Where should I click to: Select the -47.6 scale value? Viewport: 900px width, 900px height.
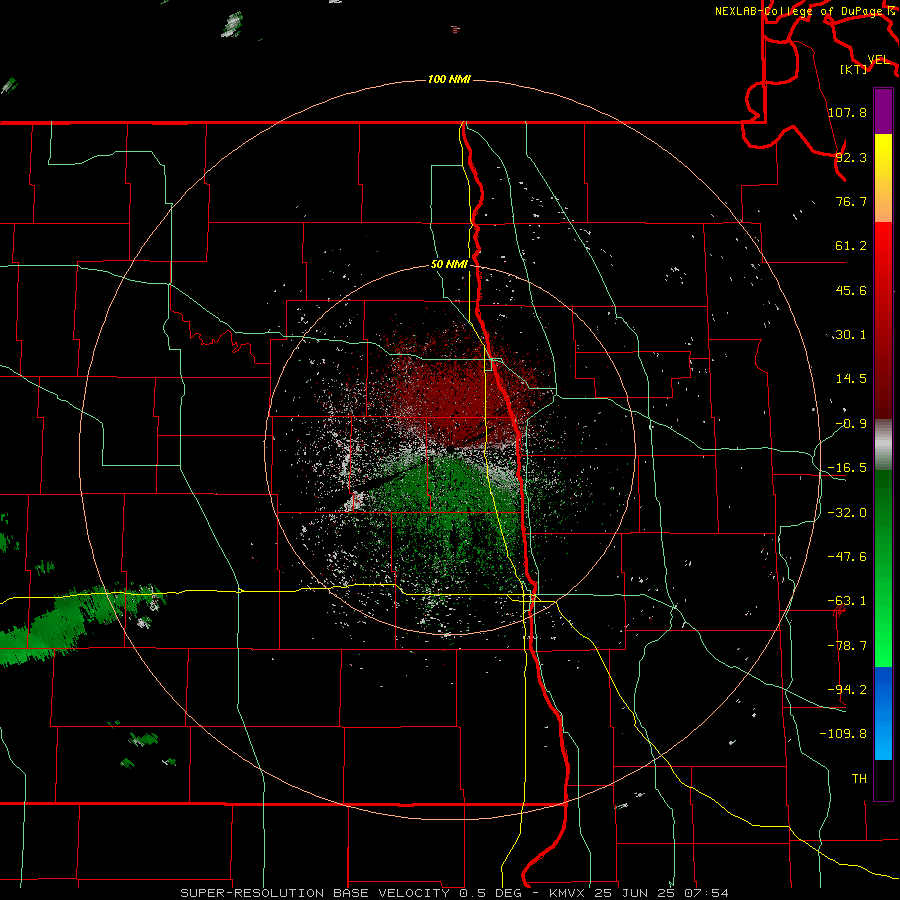(x=847, y=557)
